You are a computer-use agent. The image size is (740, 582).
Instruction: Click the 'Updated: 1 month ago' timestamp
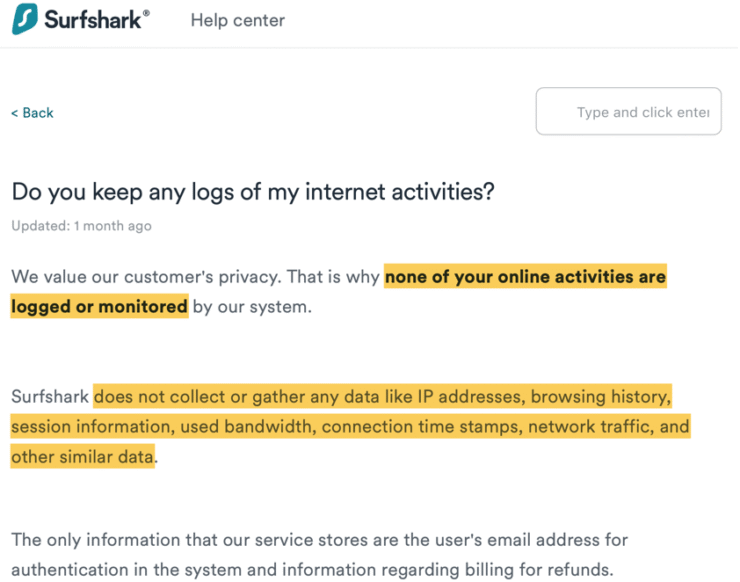(x=82, y=226)
